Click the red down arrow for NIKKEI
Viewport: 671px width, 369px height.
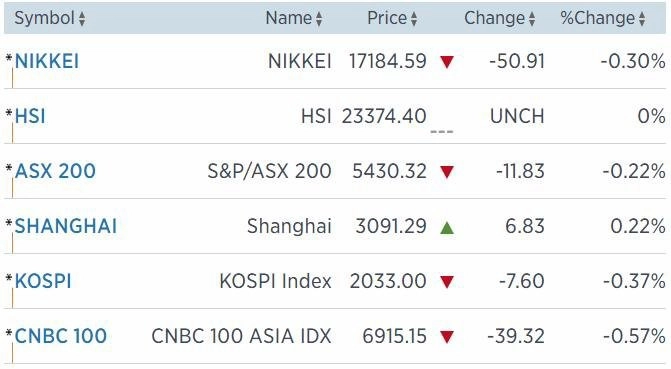tap(447, 62)
